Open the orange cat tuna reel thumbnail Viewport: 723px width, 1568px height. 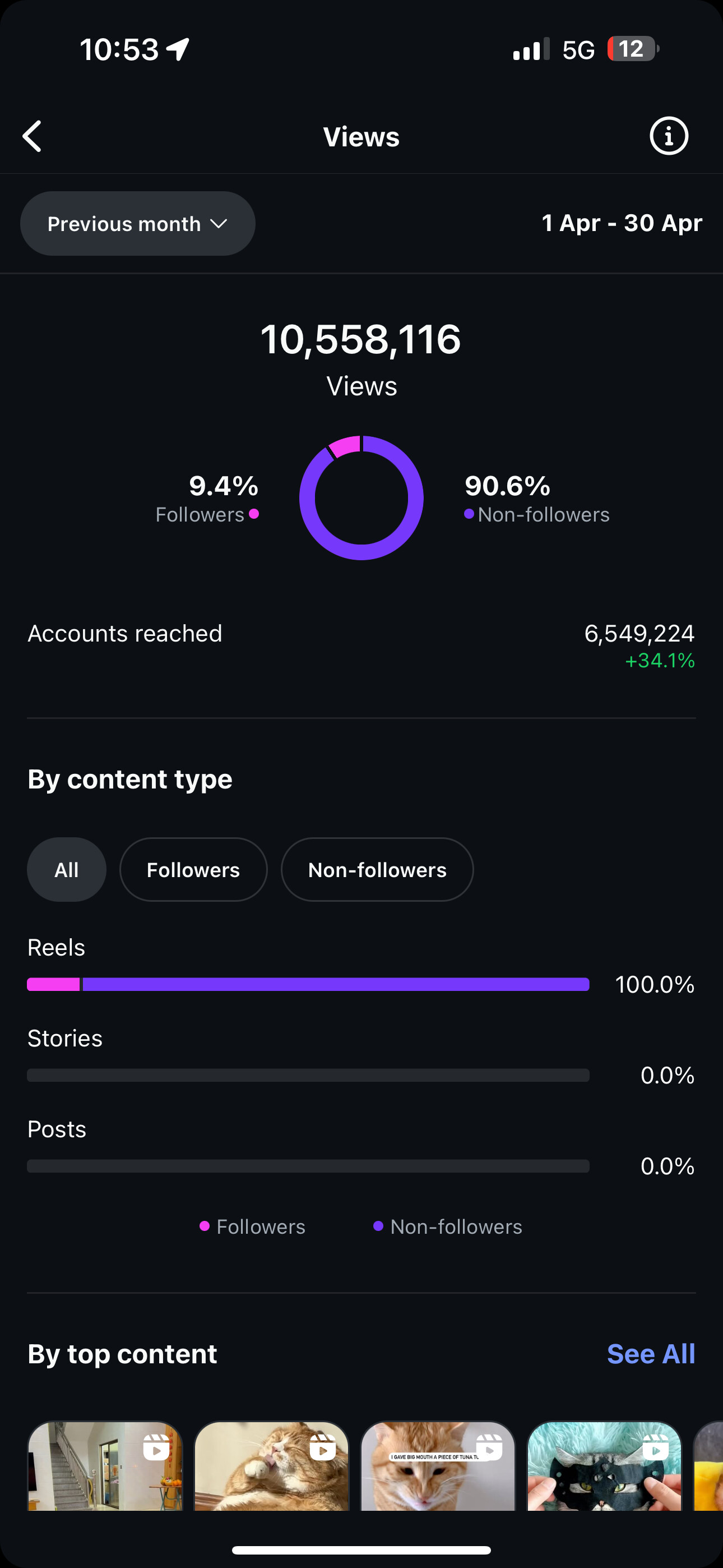(x=438, y=1466)
